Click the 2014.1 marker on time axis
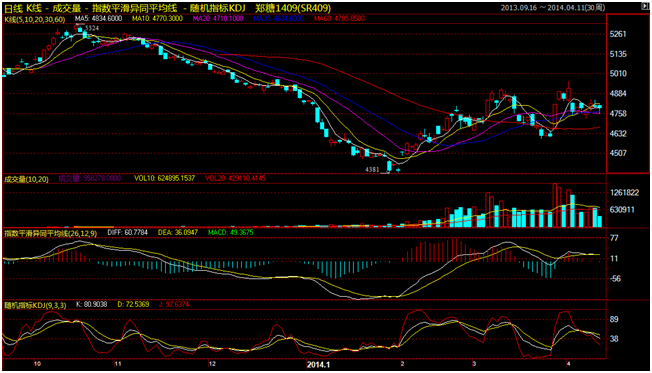This screenshot has height=373, width=652. coord(318,365)
